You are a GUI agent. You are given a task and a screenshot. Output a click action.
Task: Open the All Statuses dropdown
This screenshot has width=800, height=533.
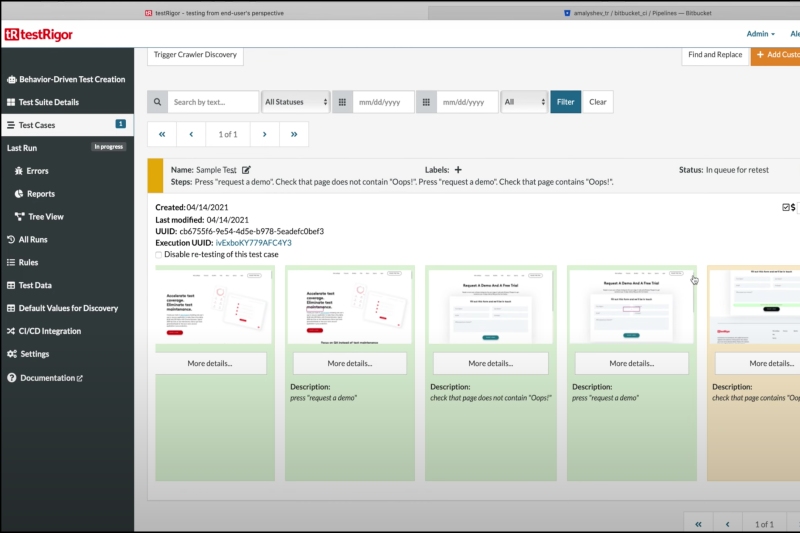[x=296, y=102]
